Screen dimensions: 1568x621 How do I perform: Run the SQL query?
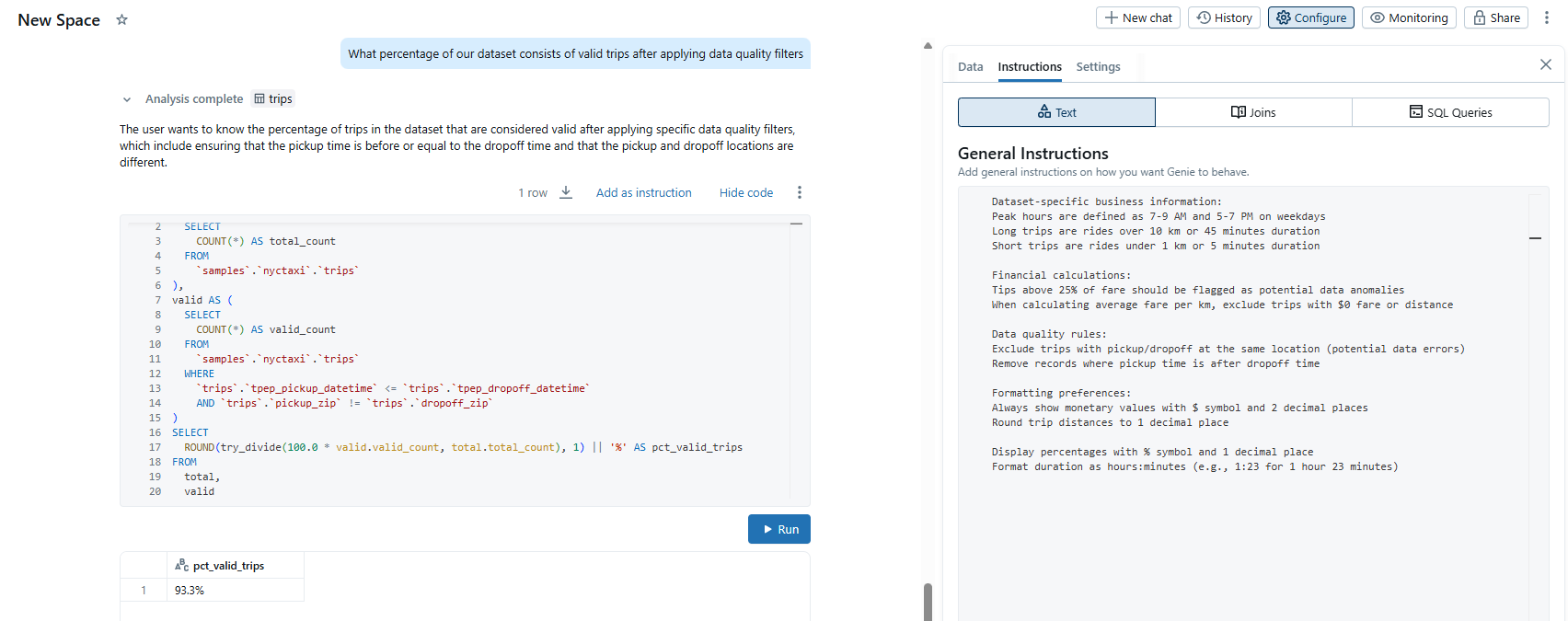tap(778, 529)
